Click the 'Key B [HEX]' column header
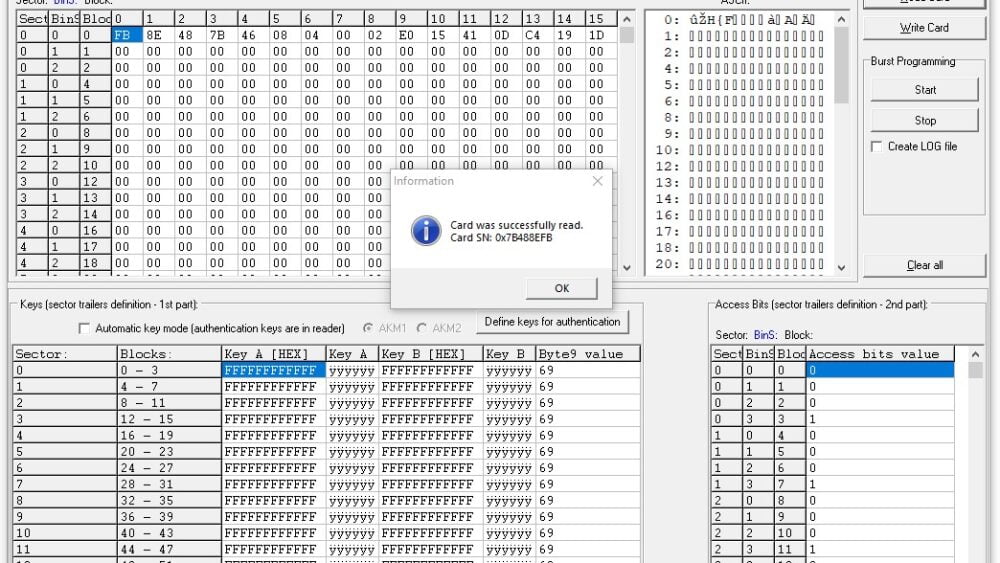Screen dimensions: 1000x563 click(x=430, y=354)
